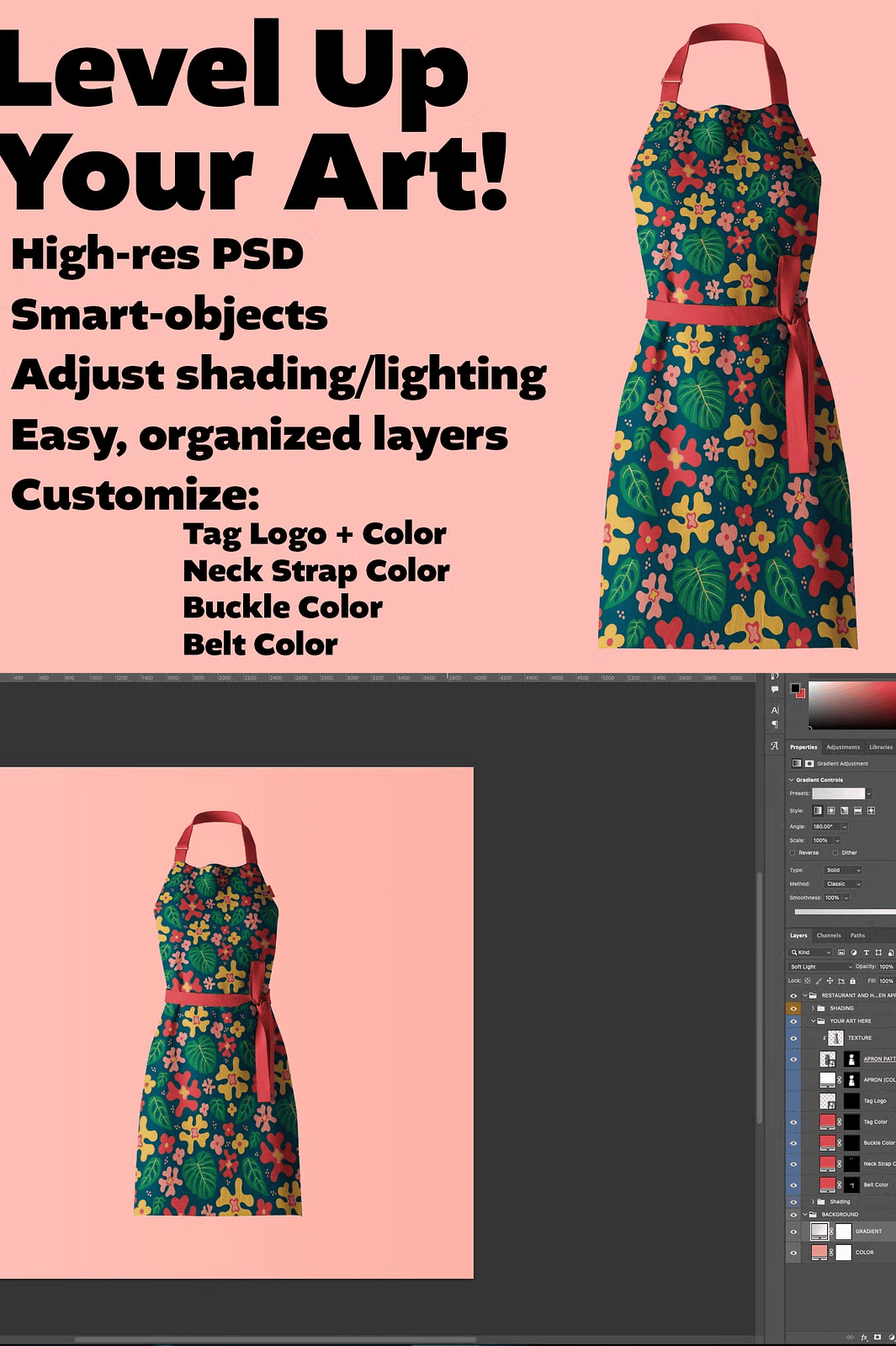Expand the SHADING layer group
Viewport: 896px width, 1346px height.
point(813,1008)
